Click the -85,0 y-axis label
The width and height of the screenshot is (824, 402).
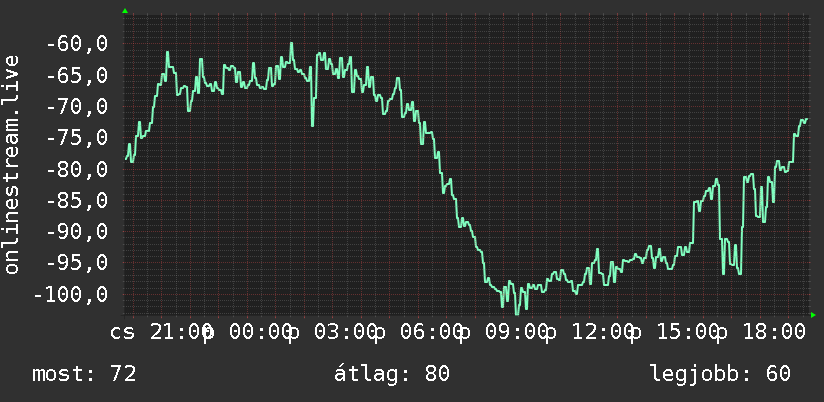pos(77,200)
